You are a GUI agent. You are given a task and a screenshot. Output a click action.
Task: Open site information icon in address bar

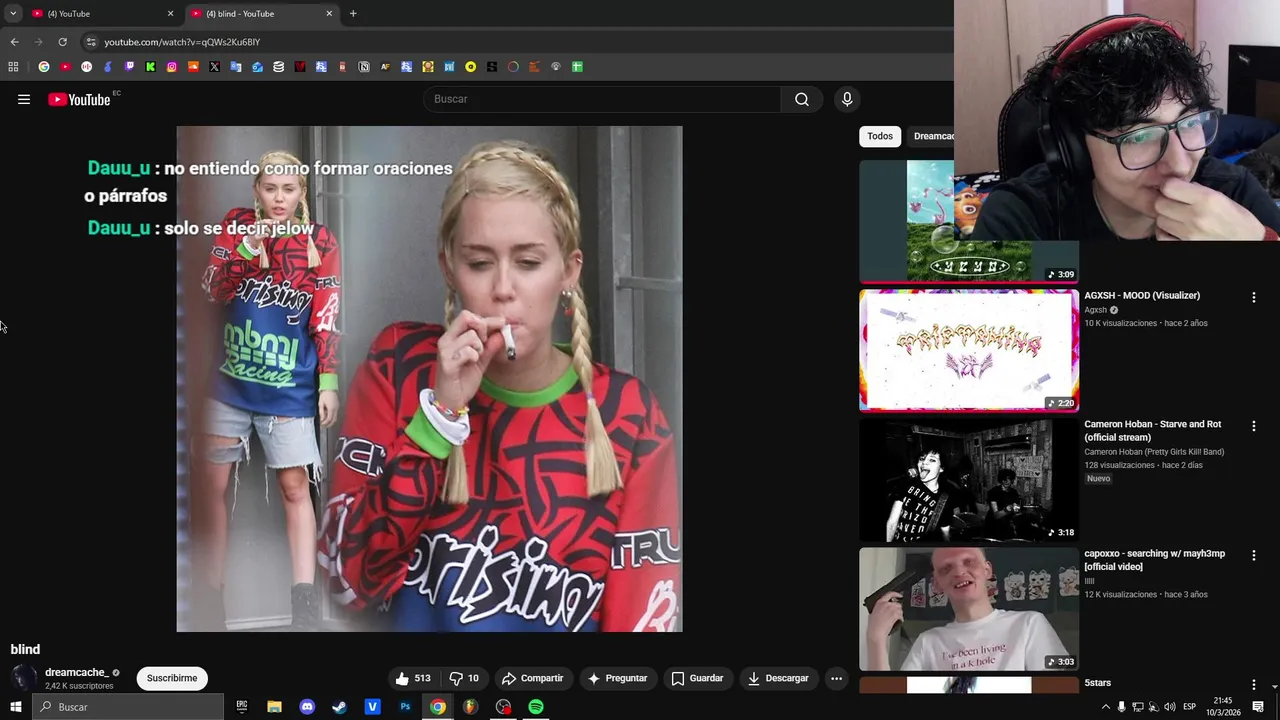coord(91,42)
